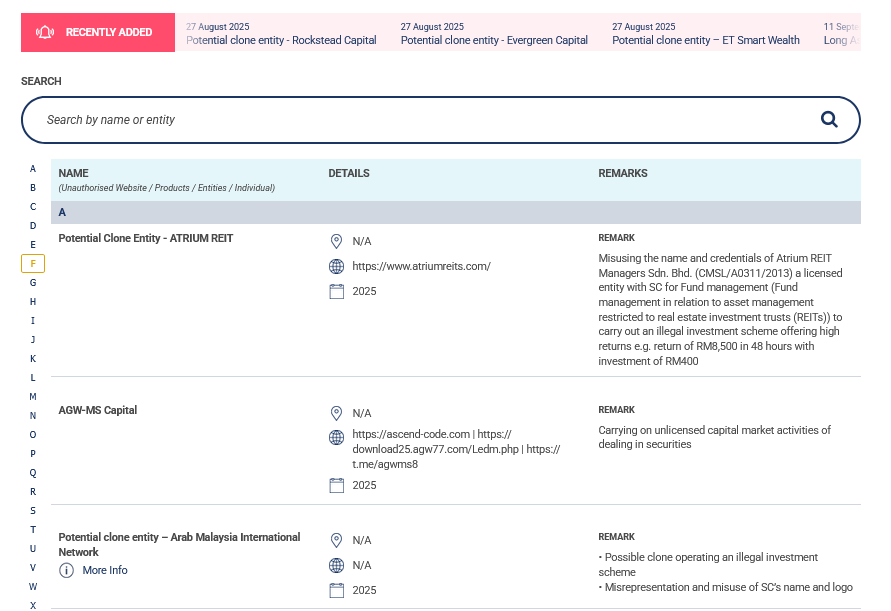The image size is (891, 611).
Task: Jump to letter I in index
Action: click(x=33, y=321)
